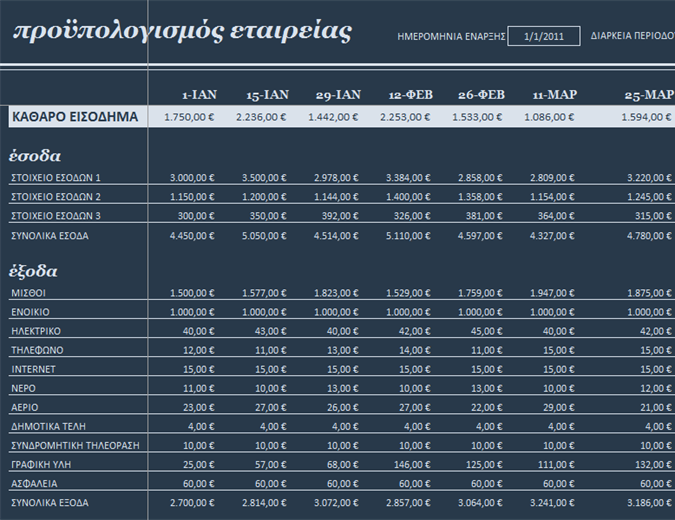This screenshot has width=675, height=520.
Task: Select the ΜΙΣΘΟΙ row label
Action: 28,293
